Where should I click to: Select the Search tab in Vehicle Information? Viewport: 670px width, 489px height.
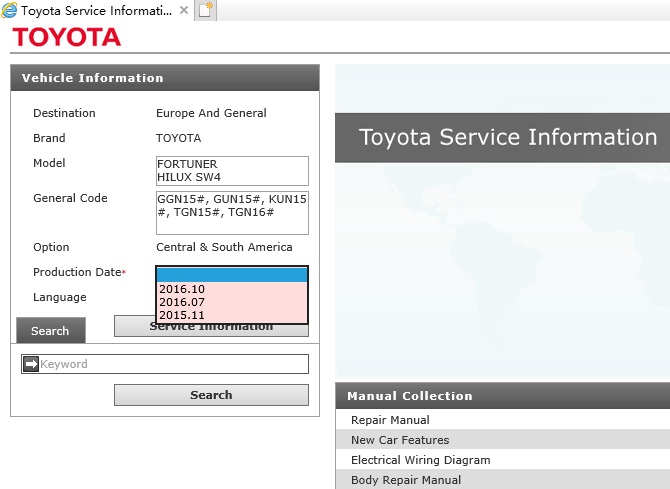click(50, 330)
